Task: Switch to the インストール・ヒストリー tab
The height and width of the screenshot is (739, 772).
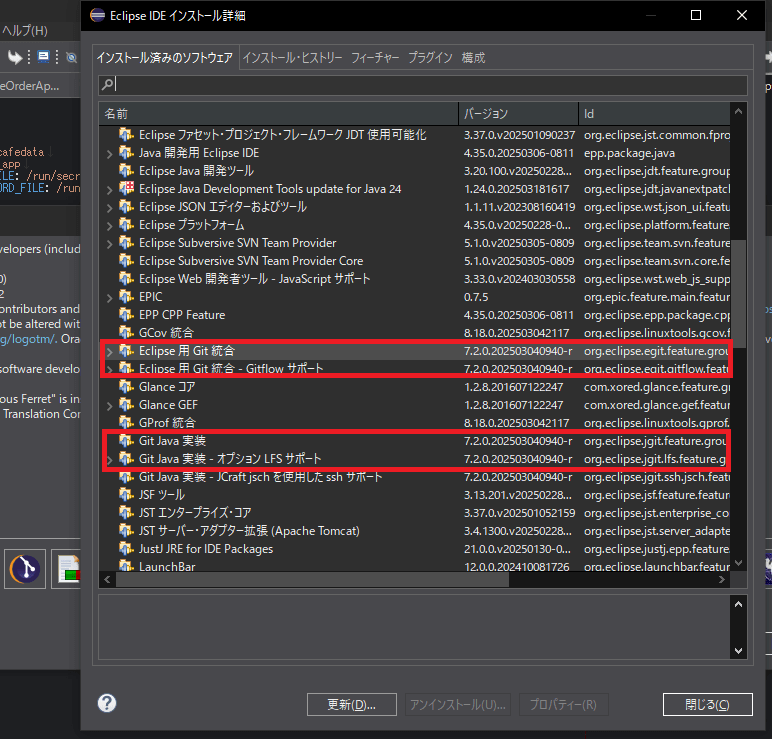Action: [x=292, y=58]
